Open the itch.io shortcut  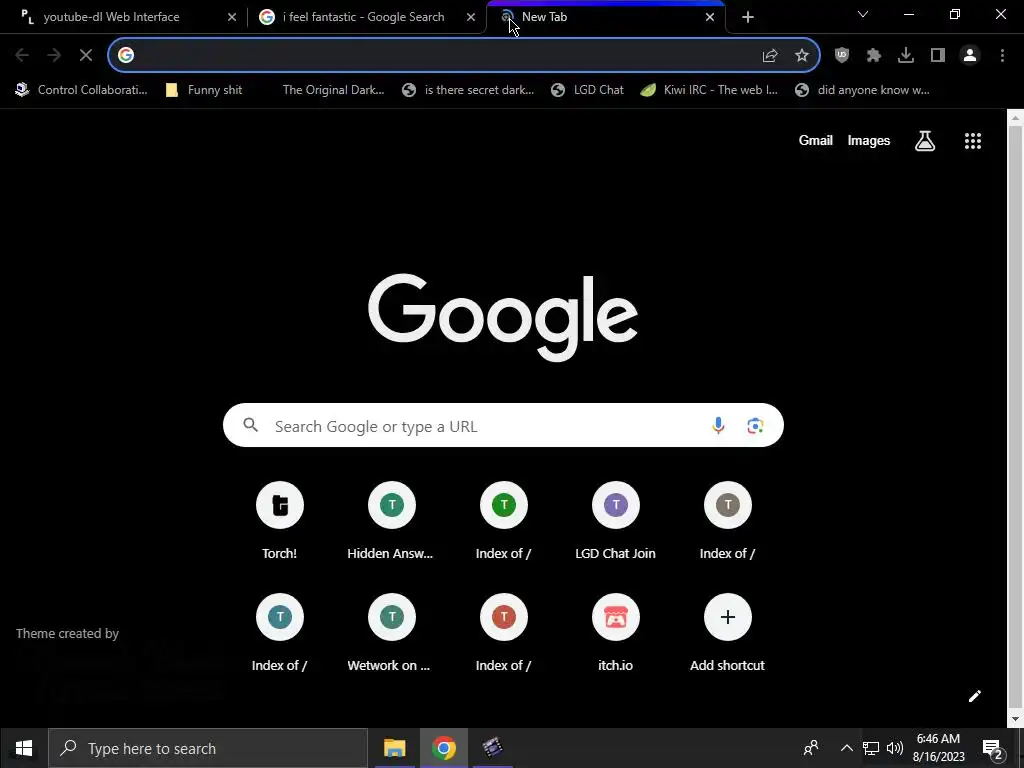615,633
